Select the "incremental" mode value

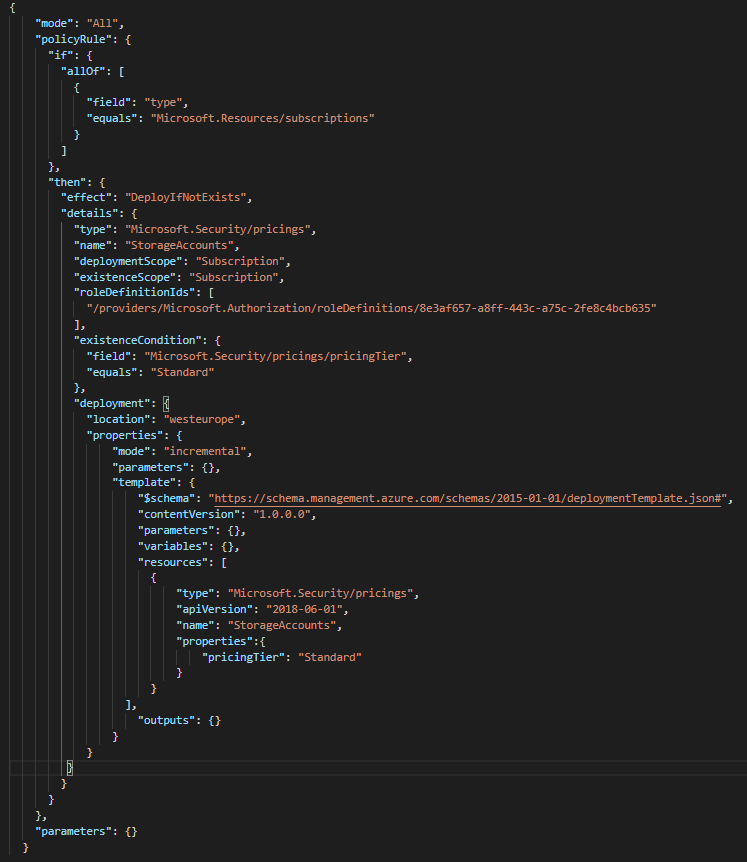click(x=205, y=451)
